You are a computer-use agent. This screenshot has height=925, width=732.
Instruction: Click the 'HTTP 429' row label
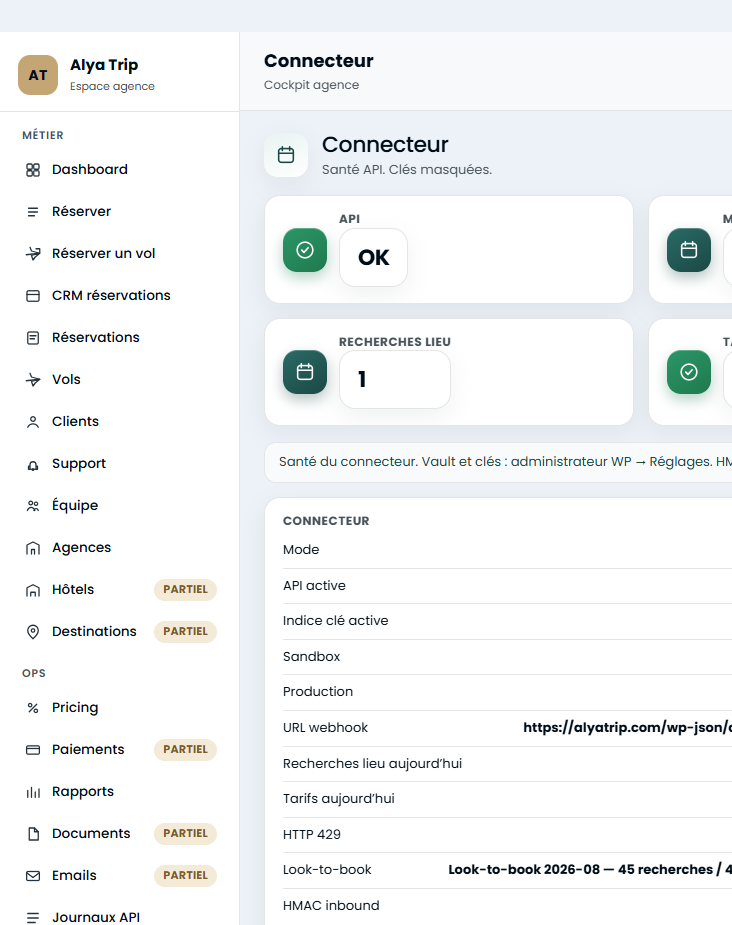[x=312, y=835]
